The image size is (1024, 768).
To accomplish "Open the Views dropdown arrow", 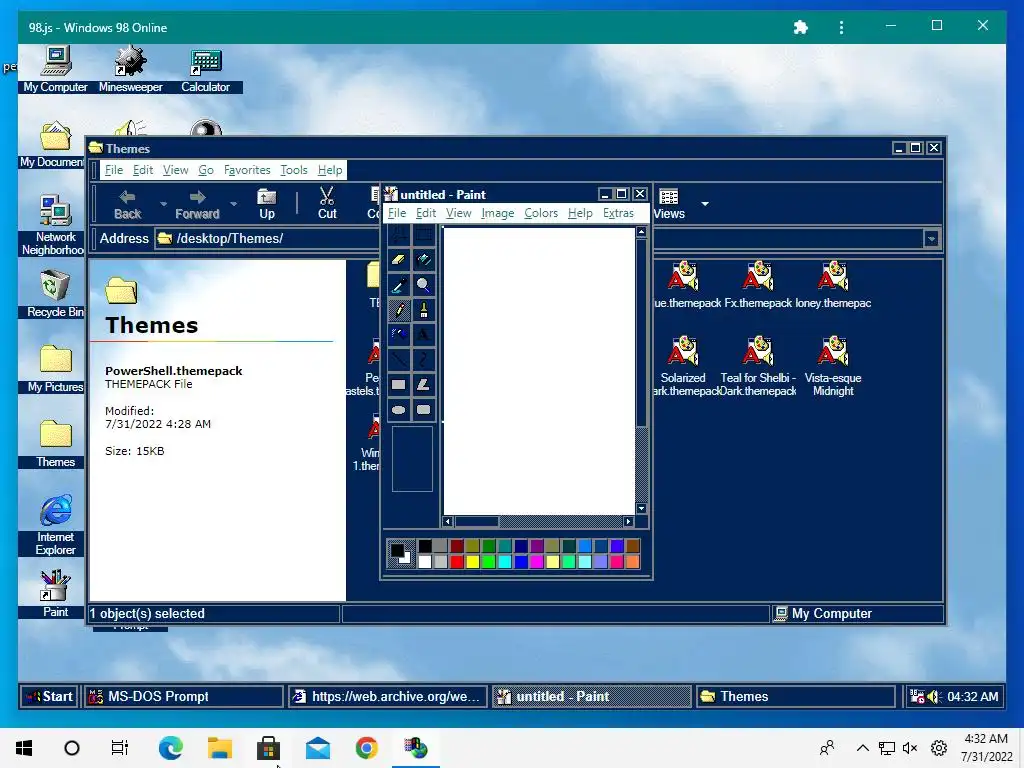I will [705, 204].
